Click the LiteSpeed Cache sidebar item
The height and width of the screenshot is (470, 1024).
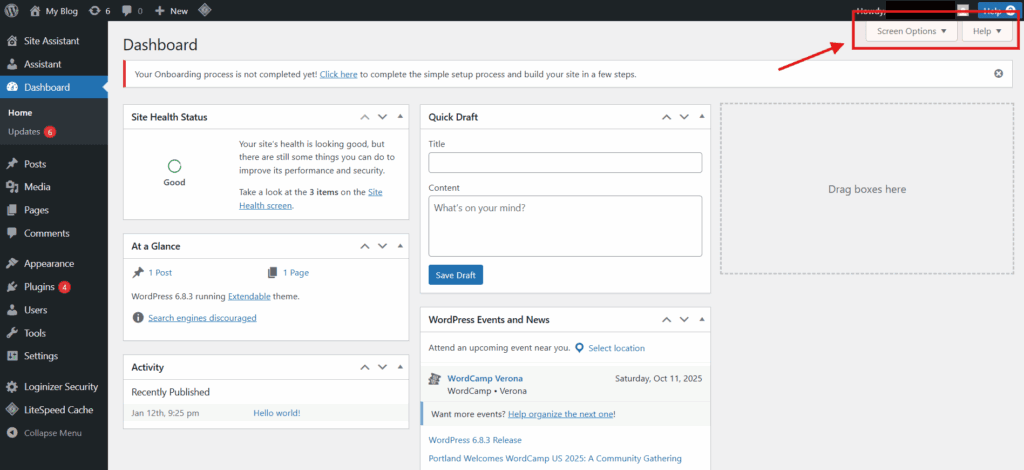pyautogui.click(x=60, y=410)
